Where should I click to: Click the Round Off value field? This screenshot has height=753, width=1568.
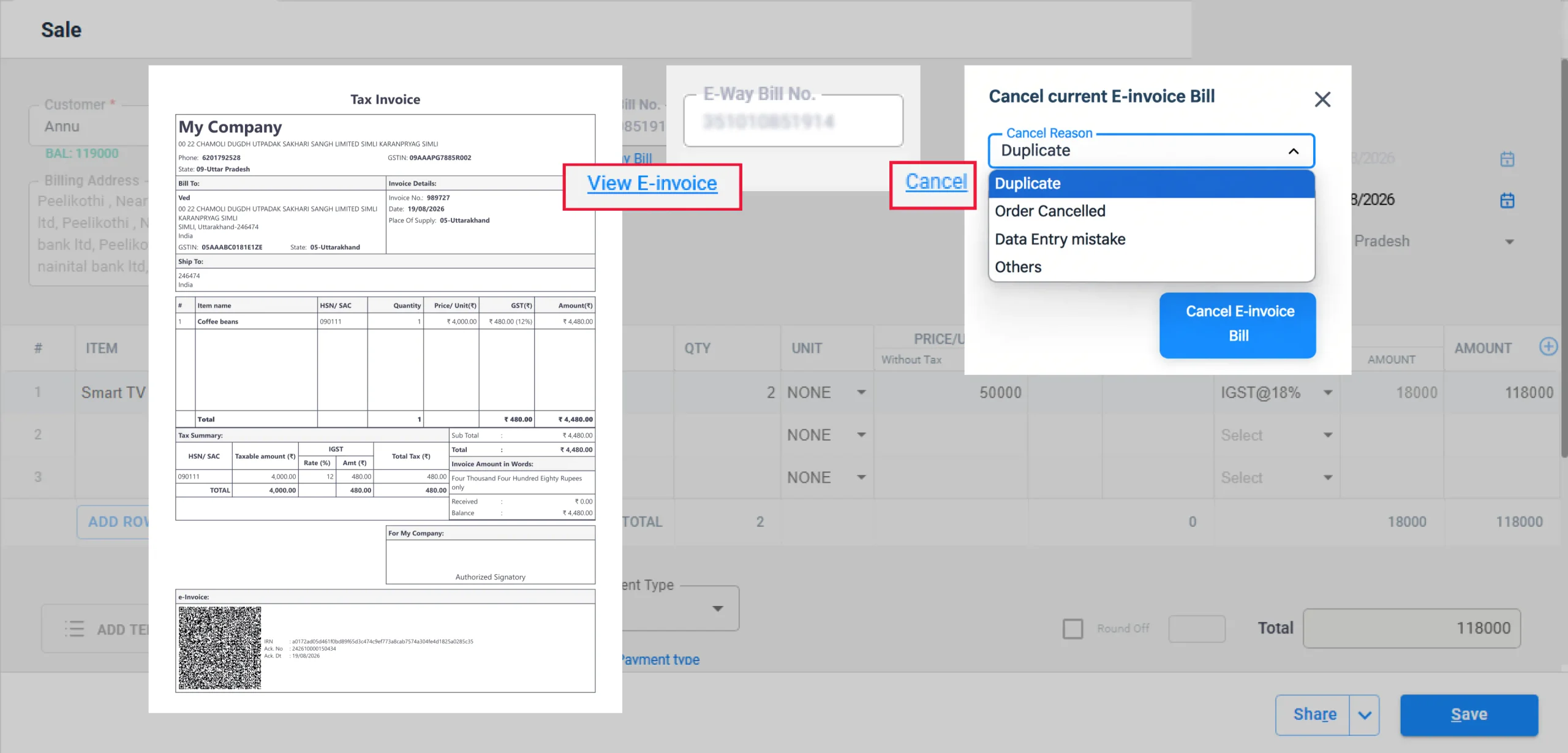click(x=1197, y=629)
